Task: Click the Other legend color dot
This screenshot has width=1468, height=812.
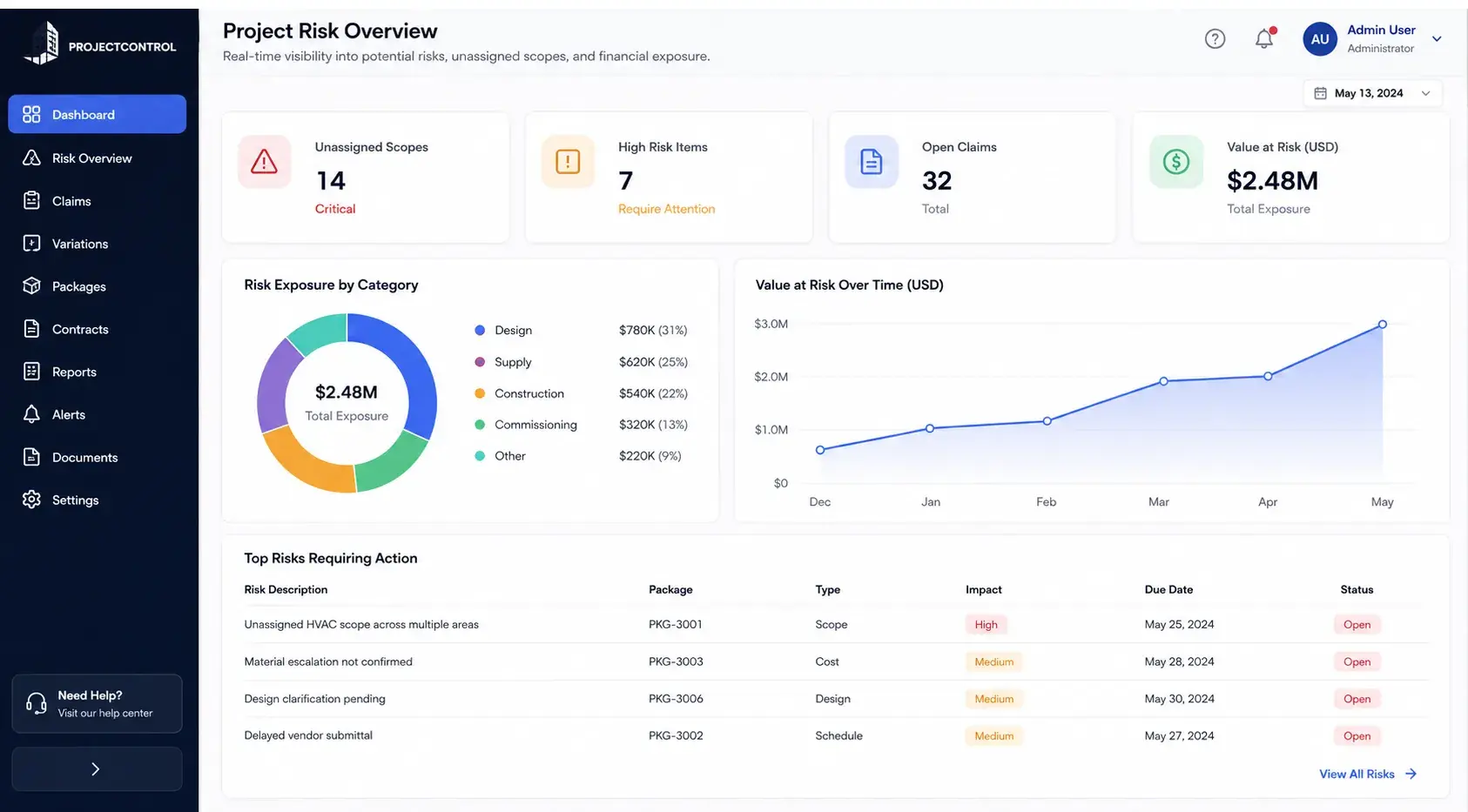Action: (x=480, y=456)
